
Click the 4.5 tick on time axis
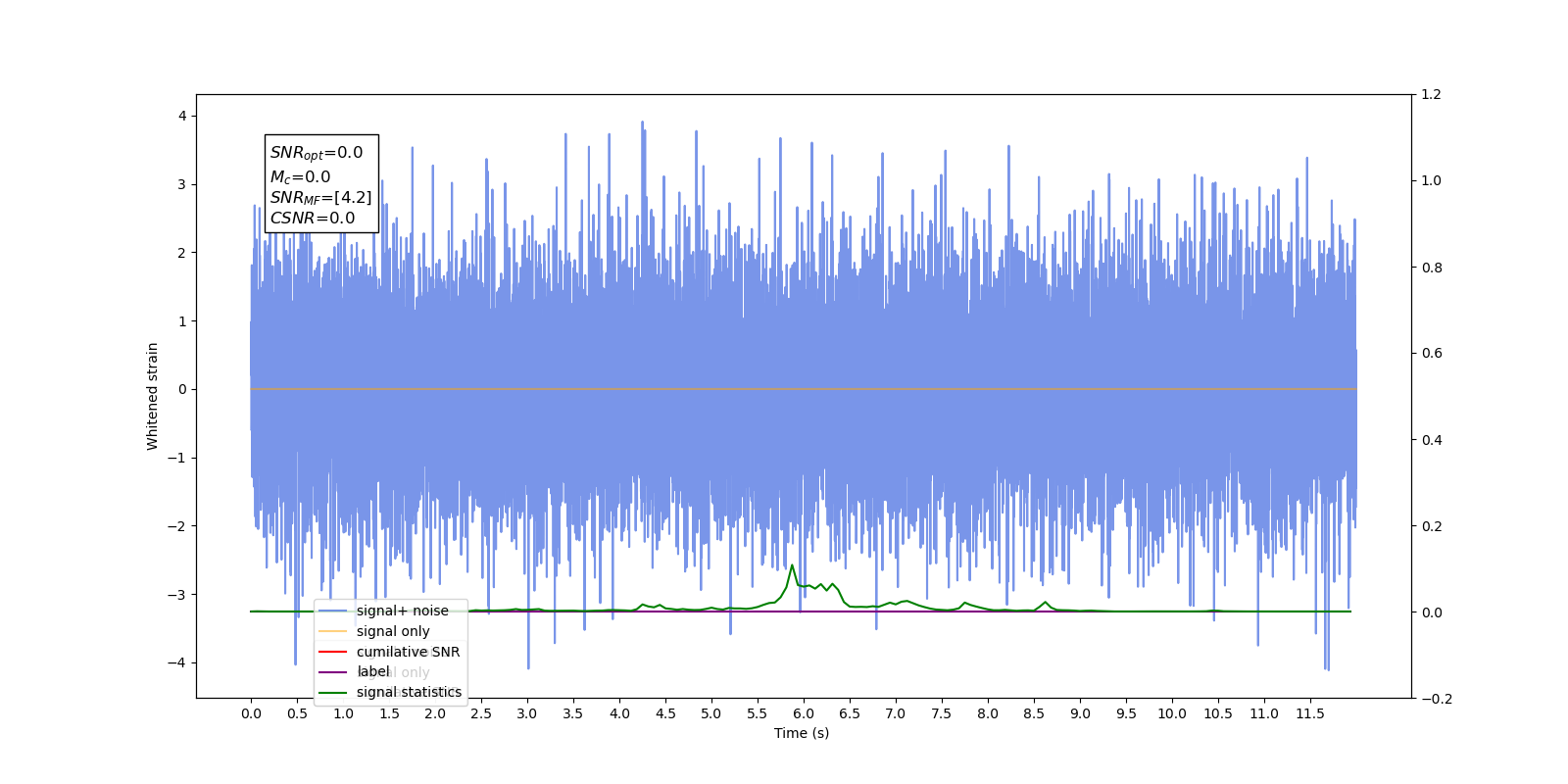tap(665, 713)
